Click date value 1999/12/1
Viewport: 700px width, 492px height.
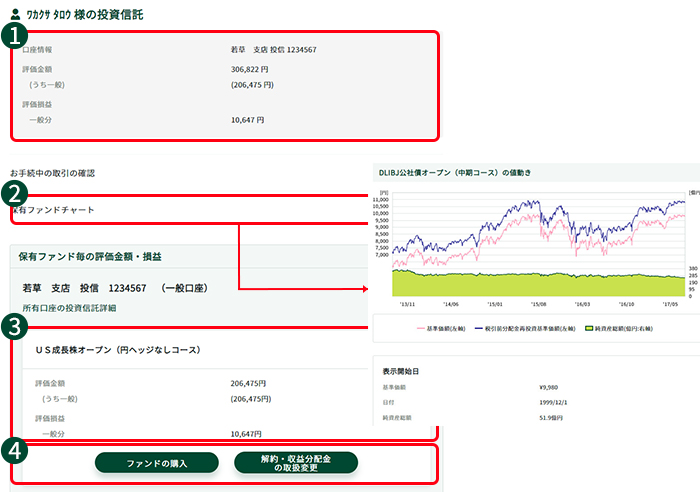tap(553, 402)
